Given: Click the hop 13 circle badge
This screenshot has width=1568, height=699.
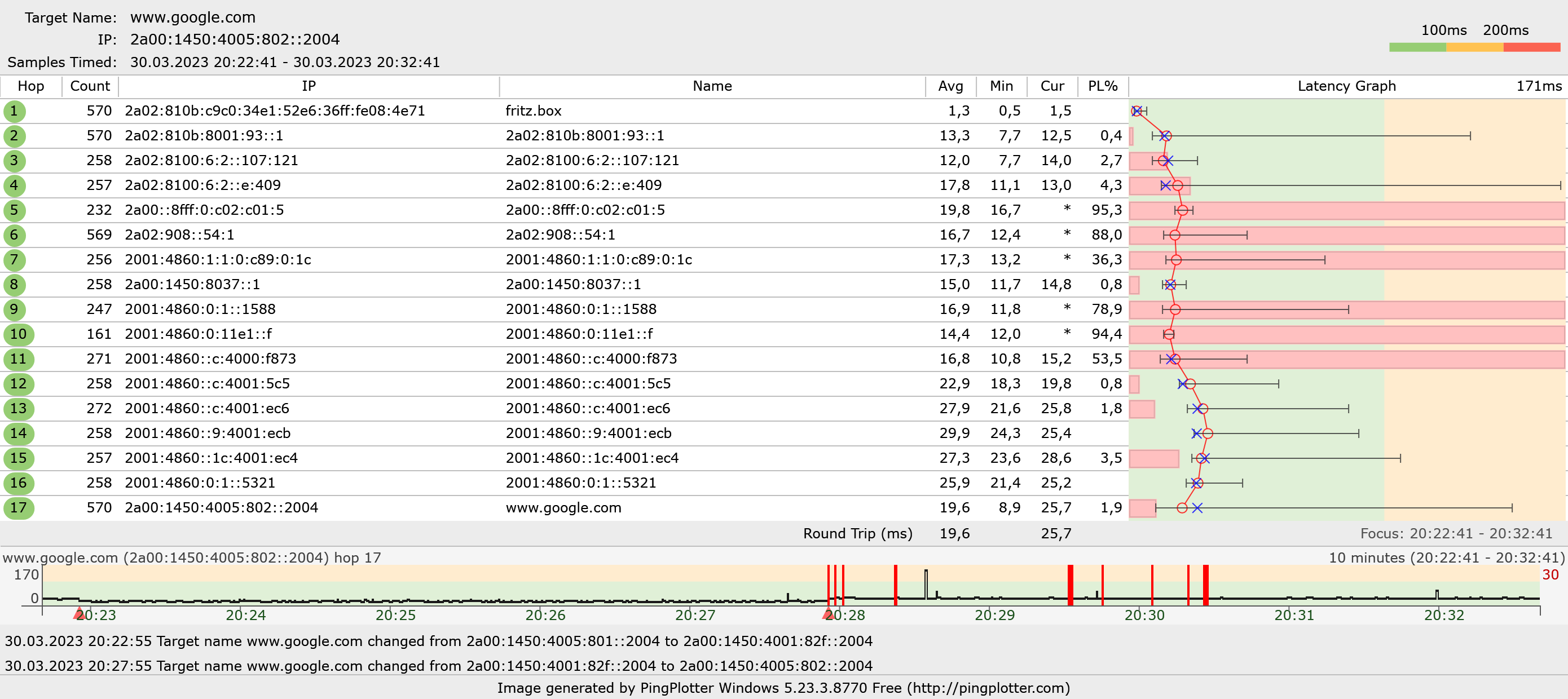Looking at the screenshot, I should [x=18, y=409].
